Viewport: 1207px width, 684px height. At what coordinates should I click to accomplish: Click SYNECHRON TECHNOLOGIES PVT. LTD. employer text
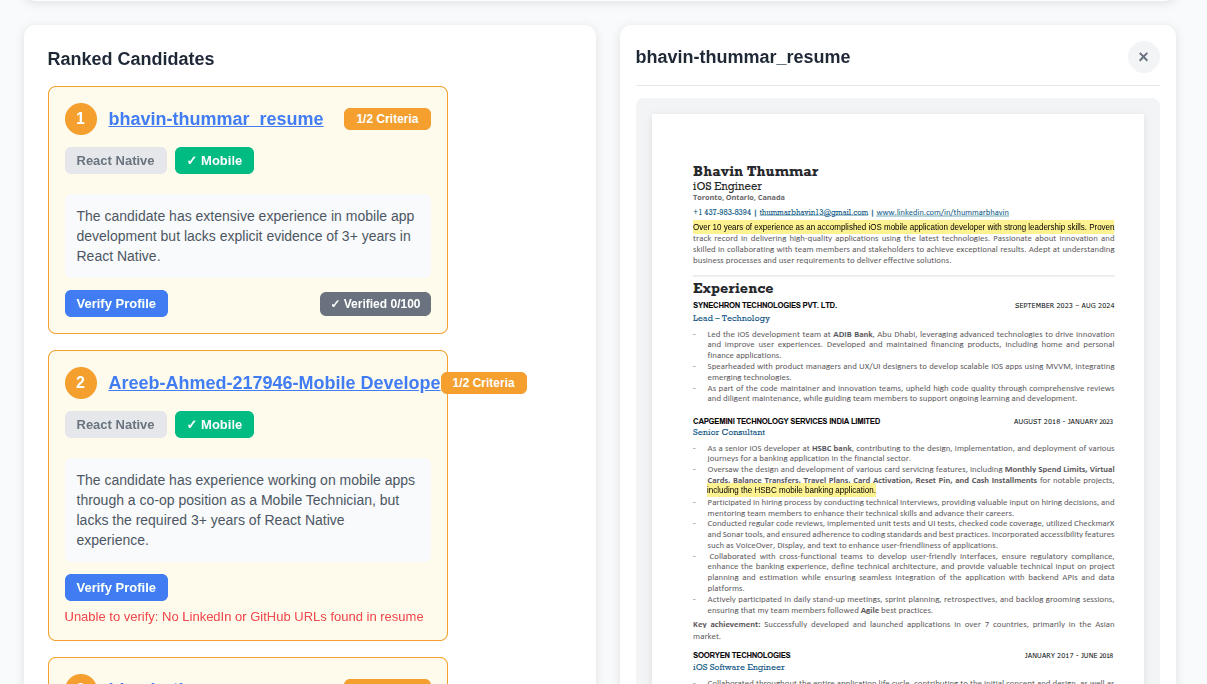pos(765,305)
